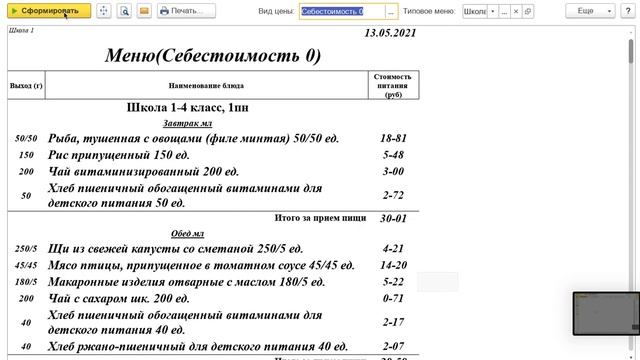Click the report date 13.05.2021
This screenshot has width=640, height=360.
point(390,33)
